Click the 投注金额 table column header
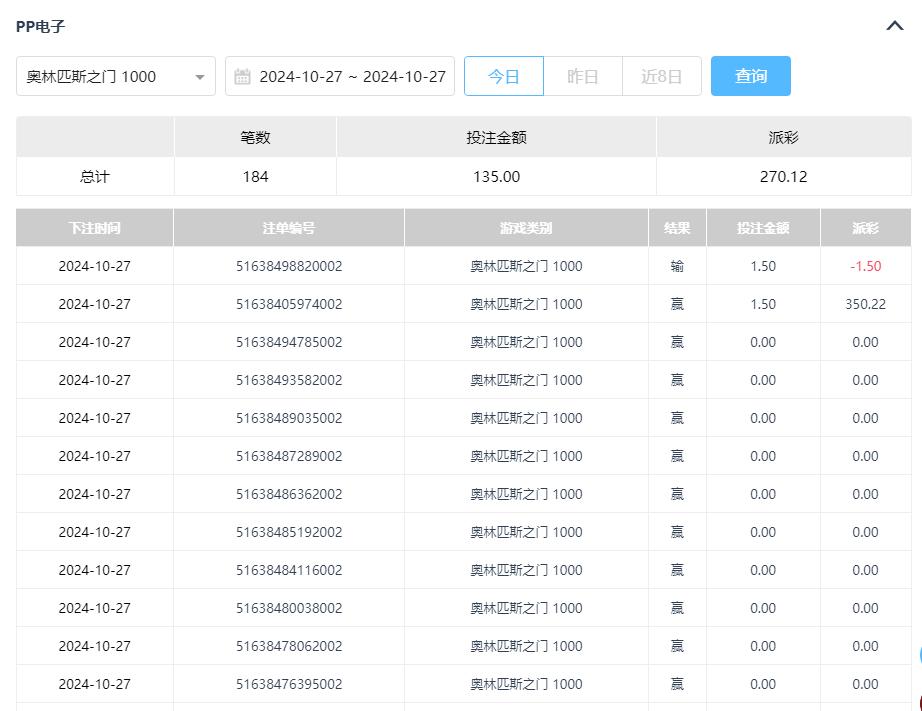 (x=763, y=228)
